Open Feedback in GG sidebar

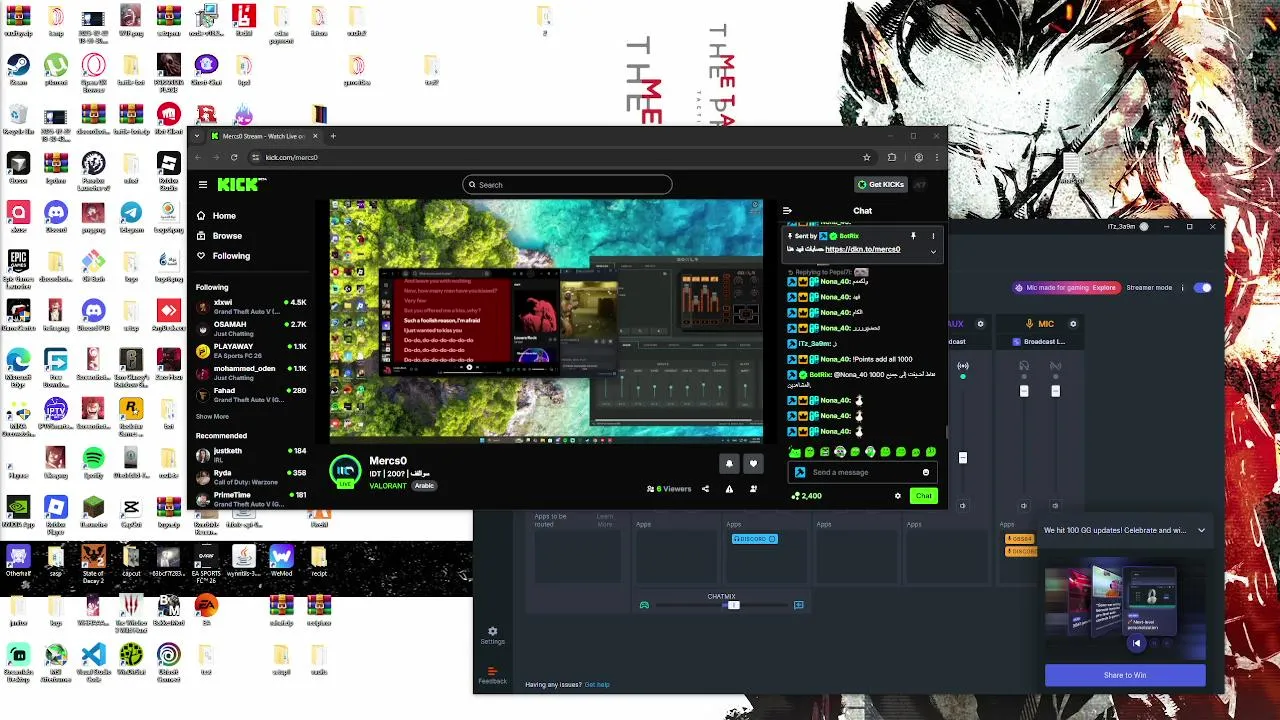coord(492,675)
